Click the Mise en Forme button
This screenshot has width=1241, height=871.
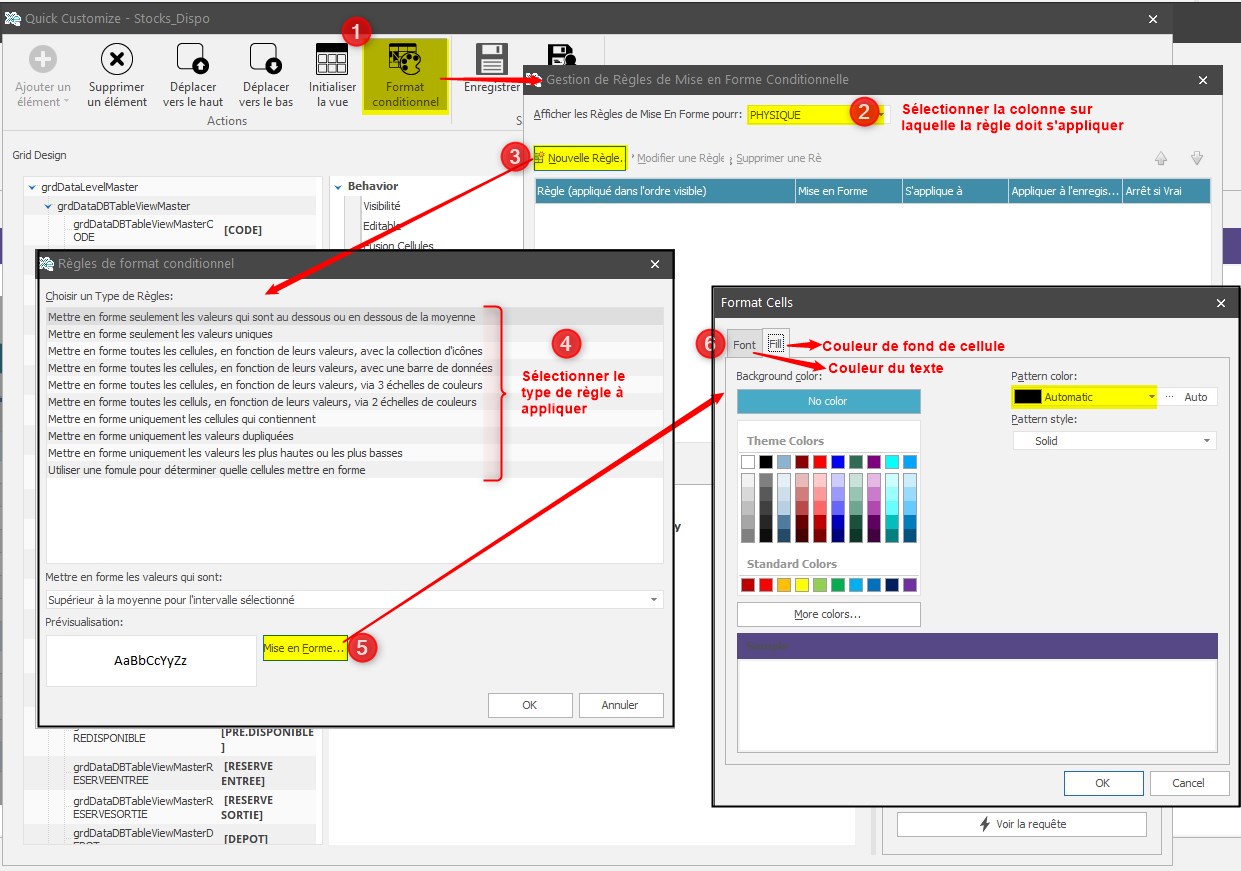[304, 648]
